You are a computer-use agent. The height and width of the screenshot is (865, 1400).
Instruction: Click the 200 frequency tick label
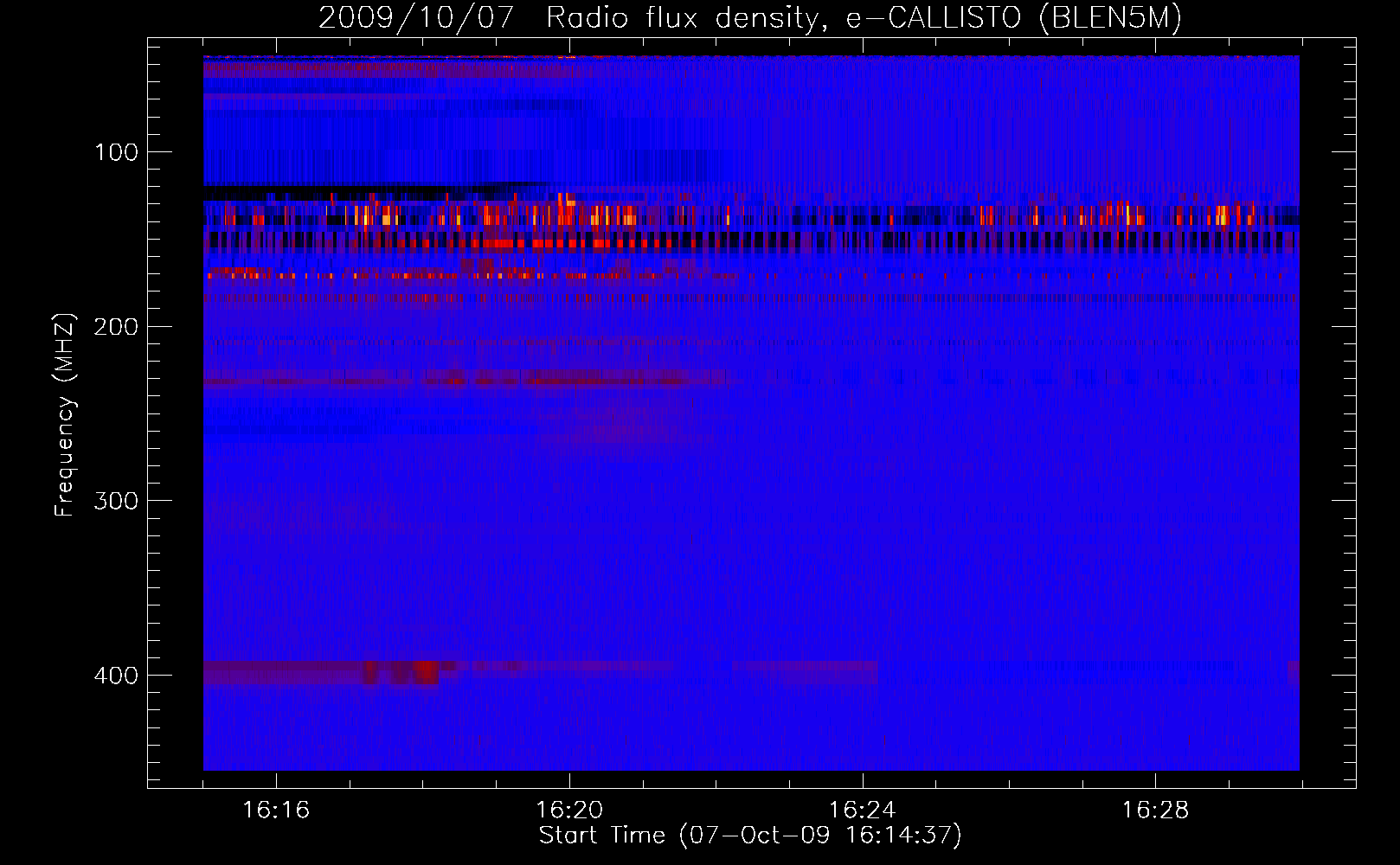116,327
